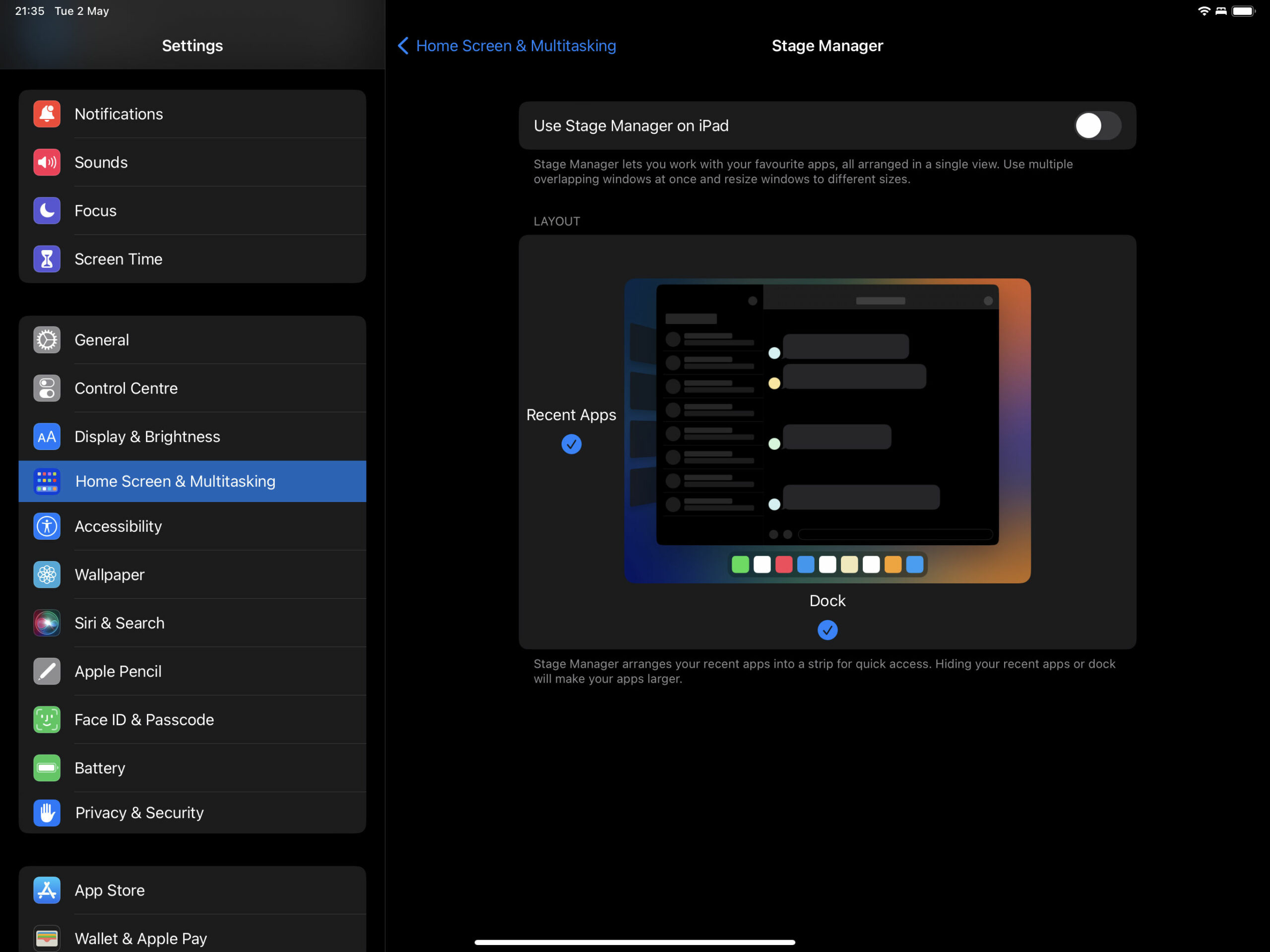Tap the Focus row label

click(95, 211)
